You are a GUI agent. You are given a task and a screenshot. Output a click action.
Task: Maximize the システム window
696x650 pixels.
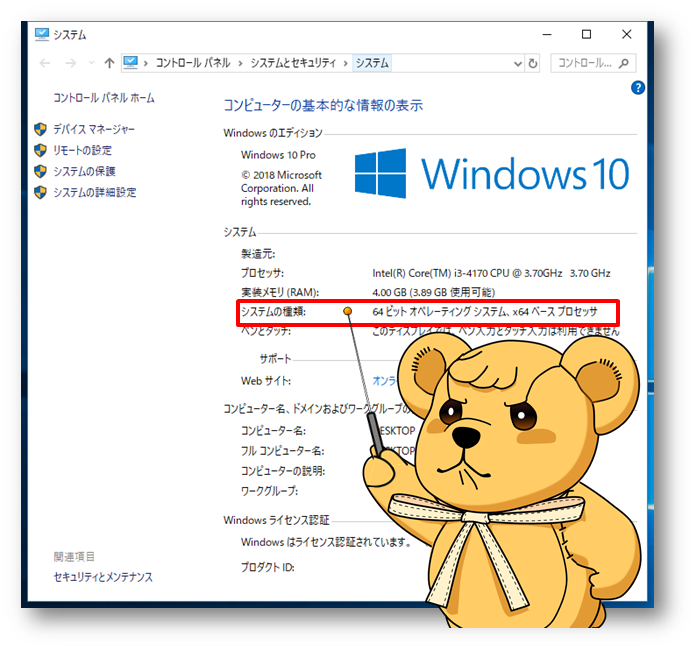(x=586, y=34)
